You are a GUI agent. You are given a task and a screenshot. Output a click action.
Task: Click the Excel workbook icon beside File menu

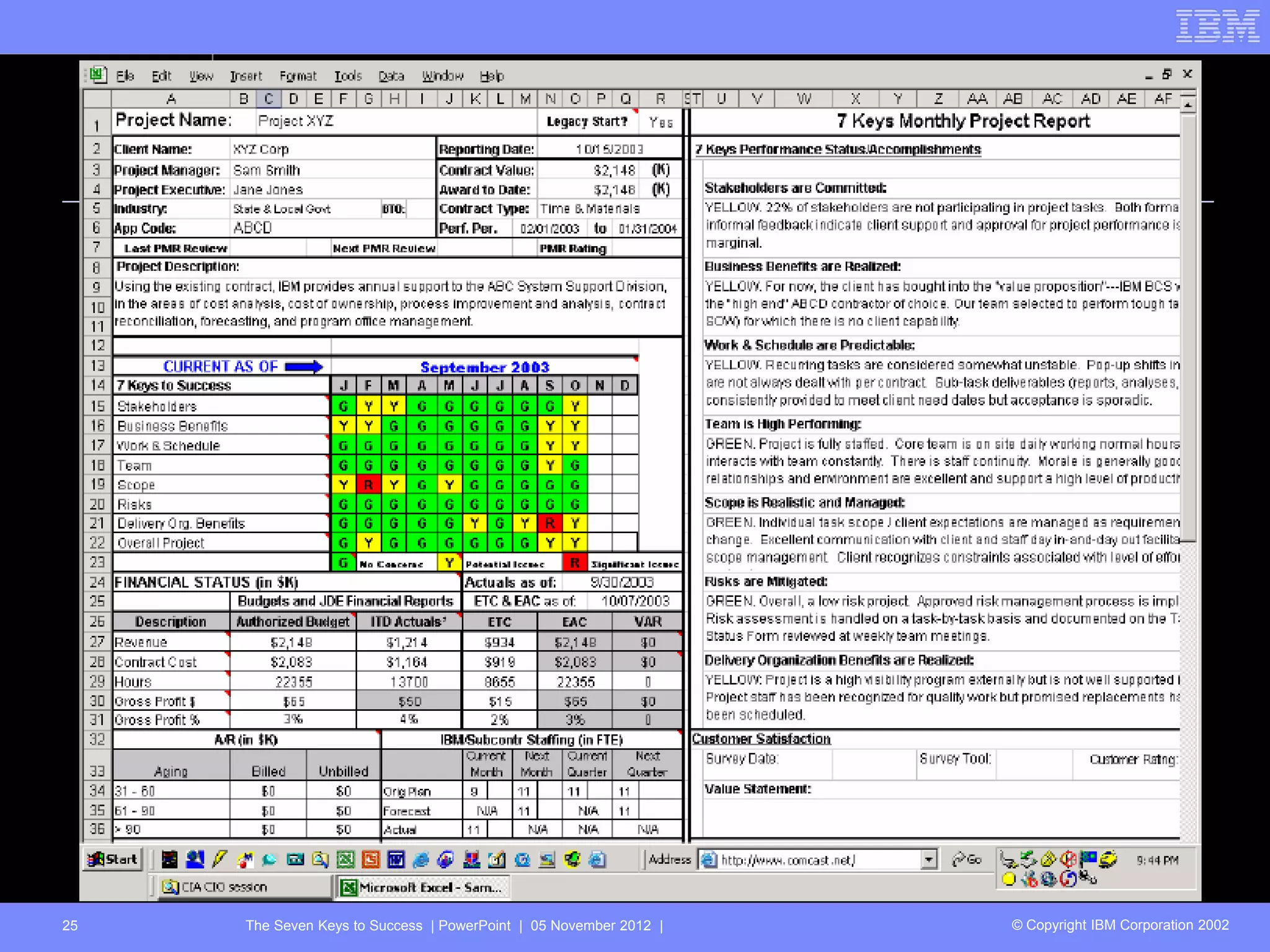tap(98, 75)
